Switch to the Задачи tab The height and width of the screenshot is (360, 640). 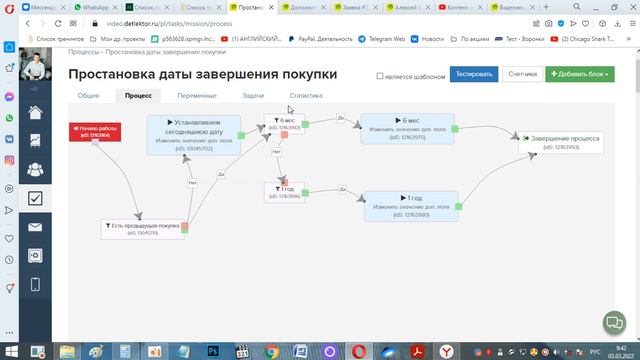pyautogui.click(x=253, y=96)
